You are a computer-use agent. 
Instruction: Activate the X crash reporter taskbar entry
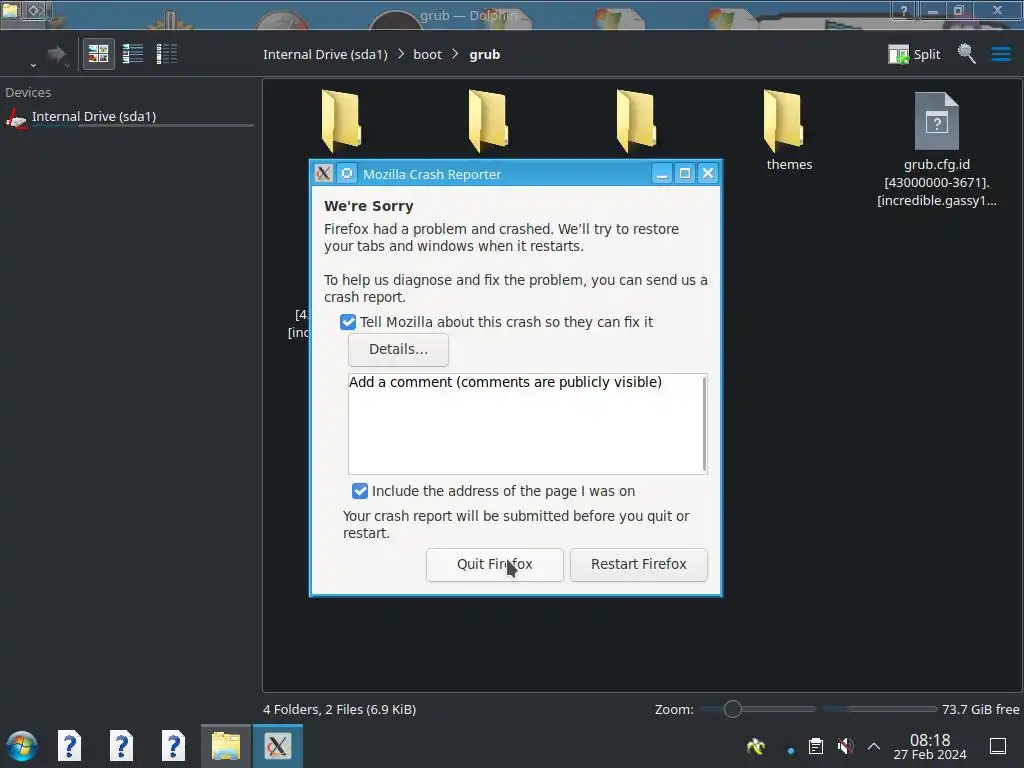[278, 746]
